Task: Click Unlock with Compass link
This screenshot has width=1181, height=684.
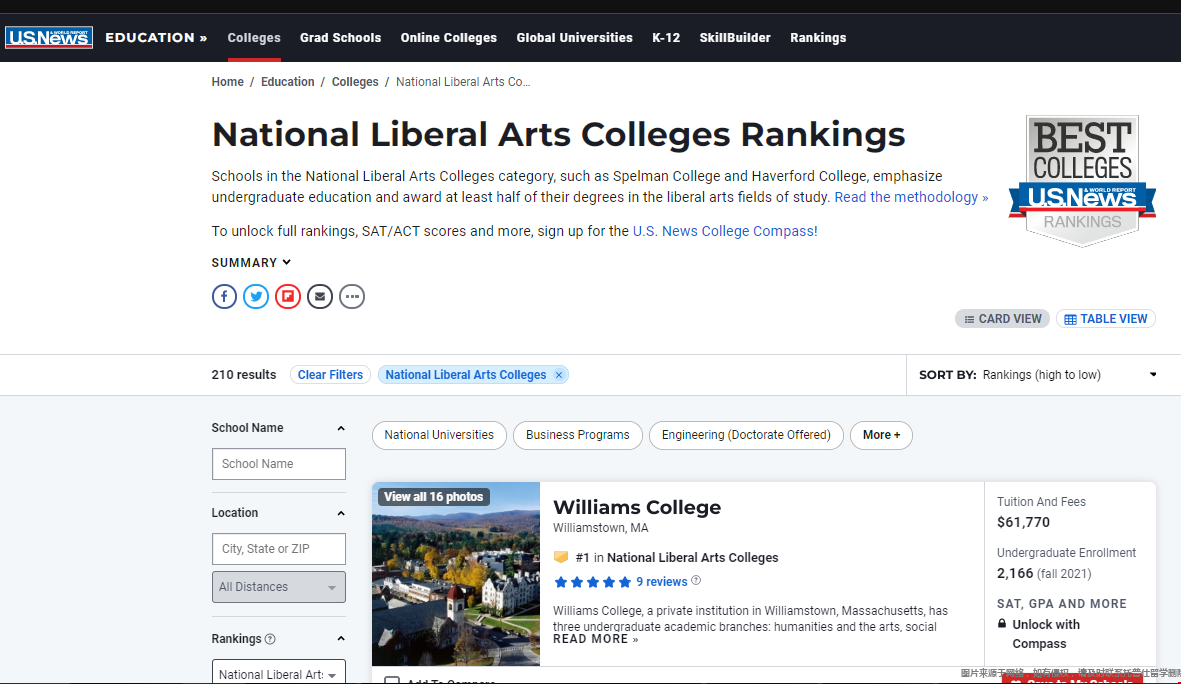Action: coord(1045,634)
